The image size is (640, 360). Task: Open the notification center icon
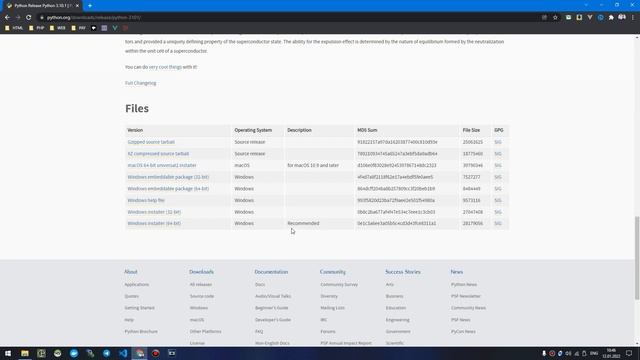point(629,353)
